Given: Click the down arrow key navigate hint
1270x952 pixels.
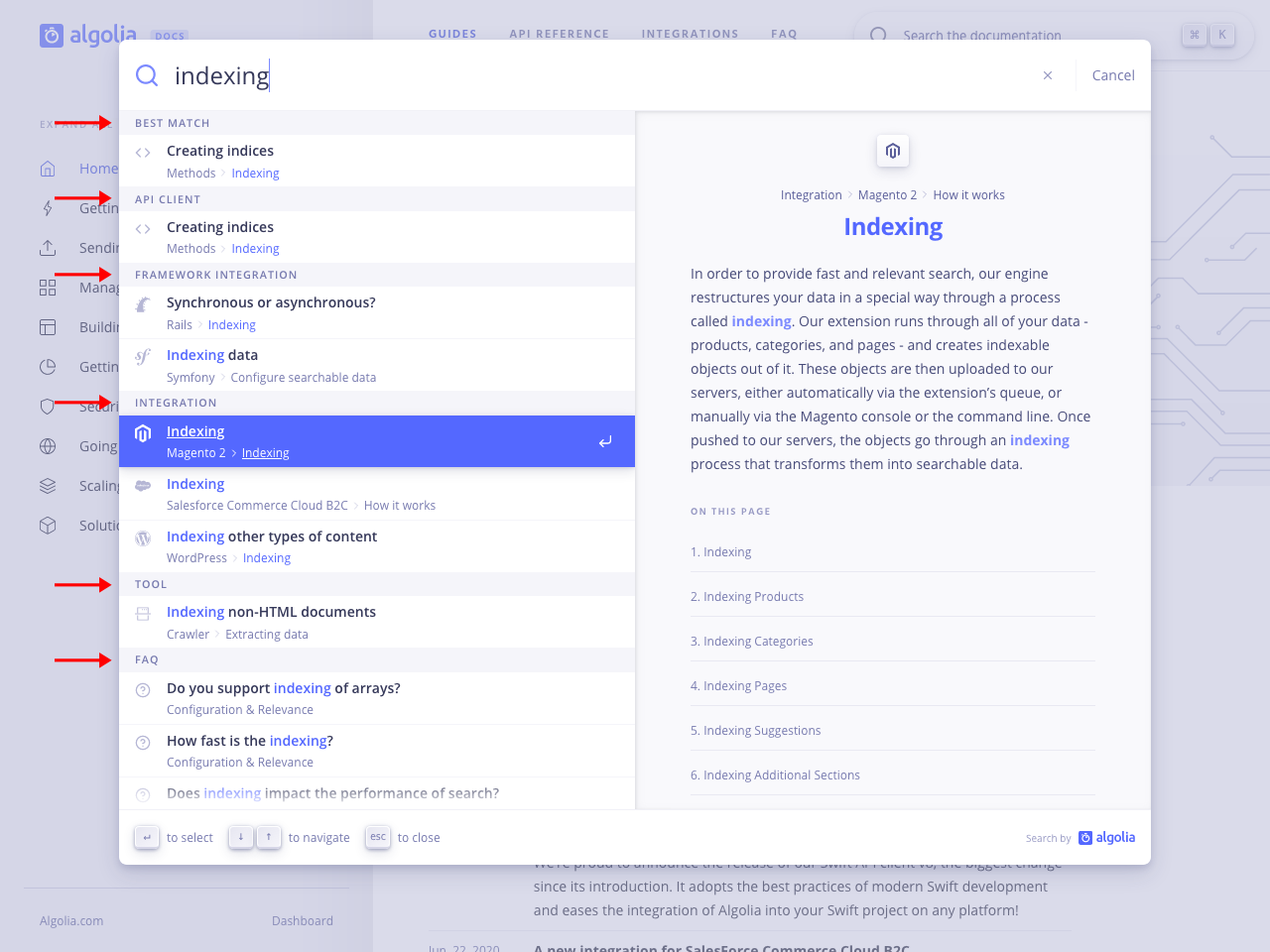Looking at the screenshot, I should (240, 837).
